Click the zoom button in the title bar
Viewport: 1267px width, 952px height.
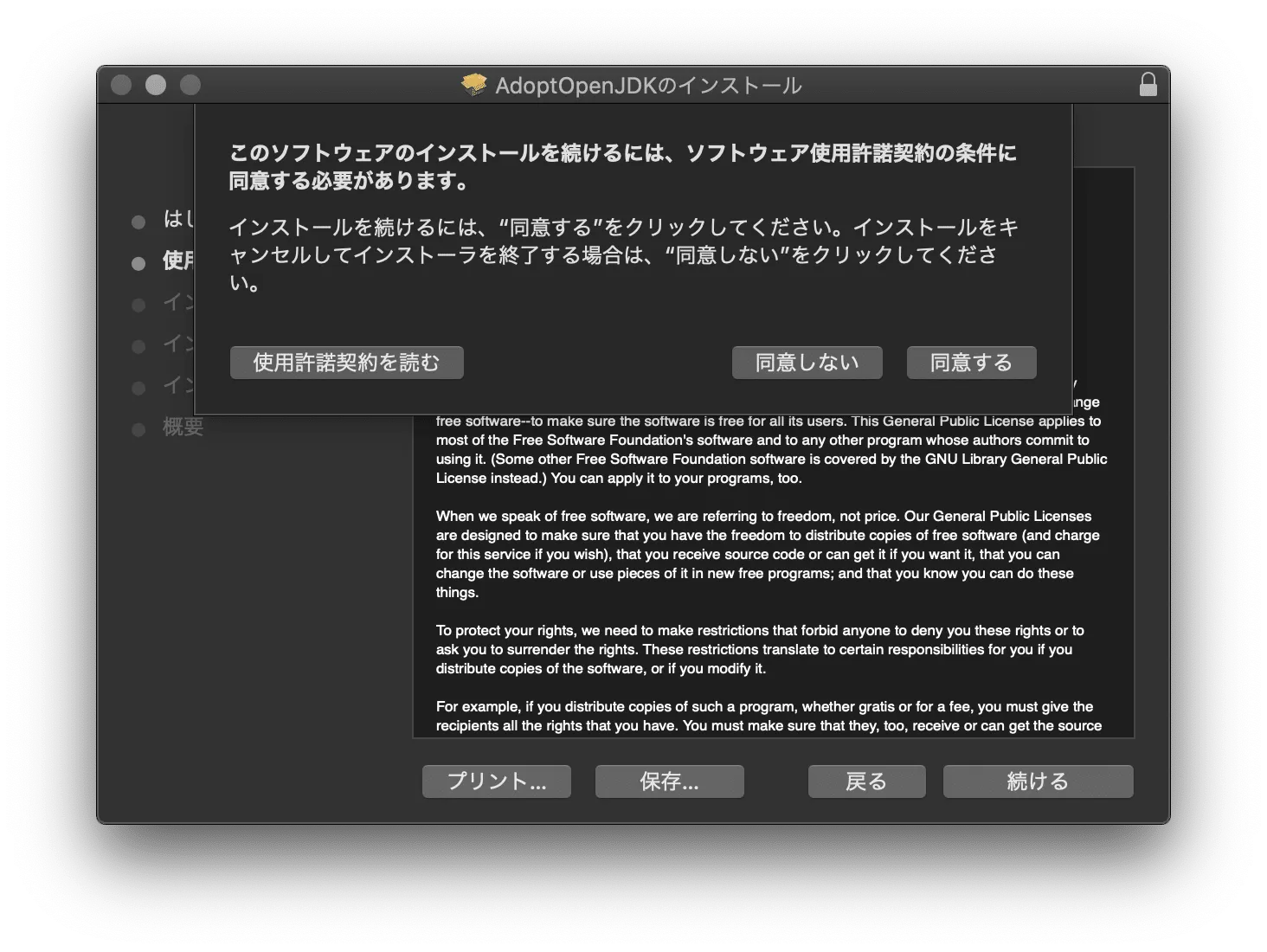point(190,85)
